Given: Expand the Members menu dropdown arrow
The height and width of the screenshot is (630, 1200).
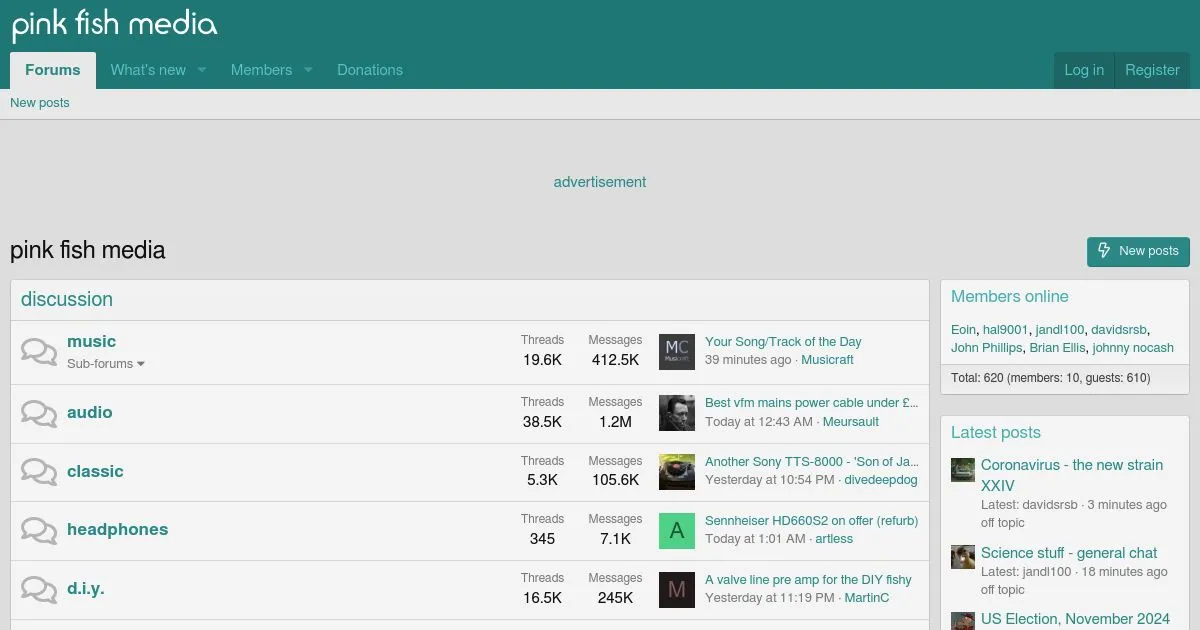Looking at the screenshot, I should [308, 70].
